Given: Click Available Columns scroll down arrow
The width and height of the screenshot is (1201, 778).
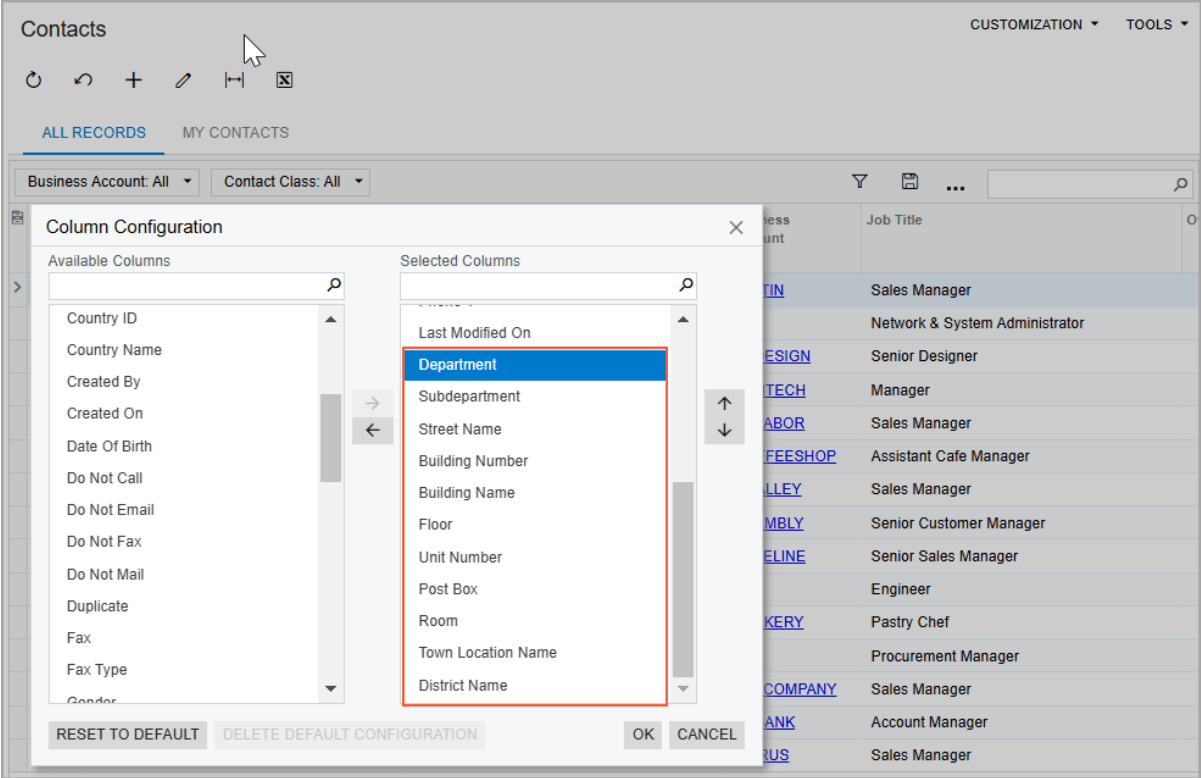Looking at the screenshot, I should tap(331, 689).
